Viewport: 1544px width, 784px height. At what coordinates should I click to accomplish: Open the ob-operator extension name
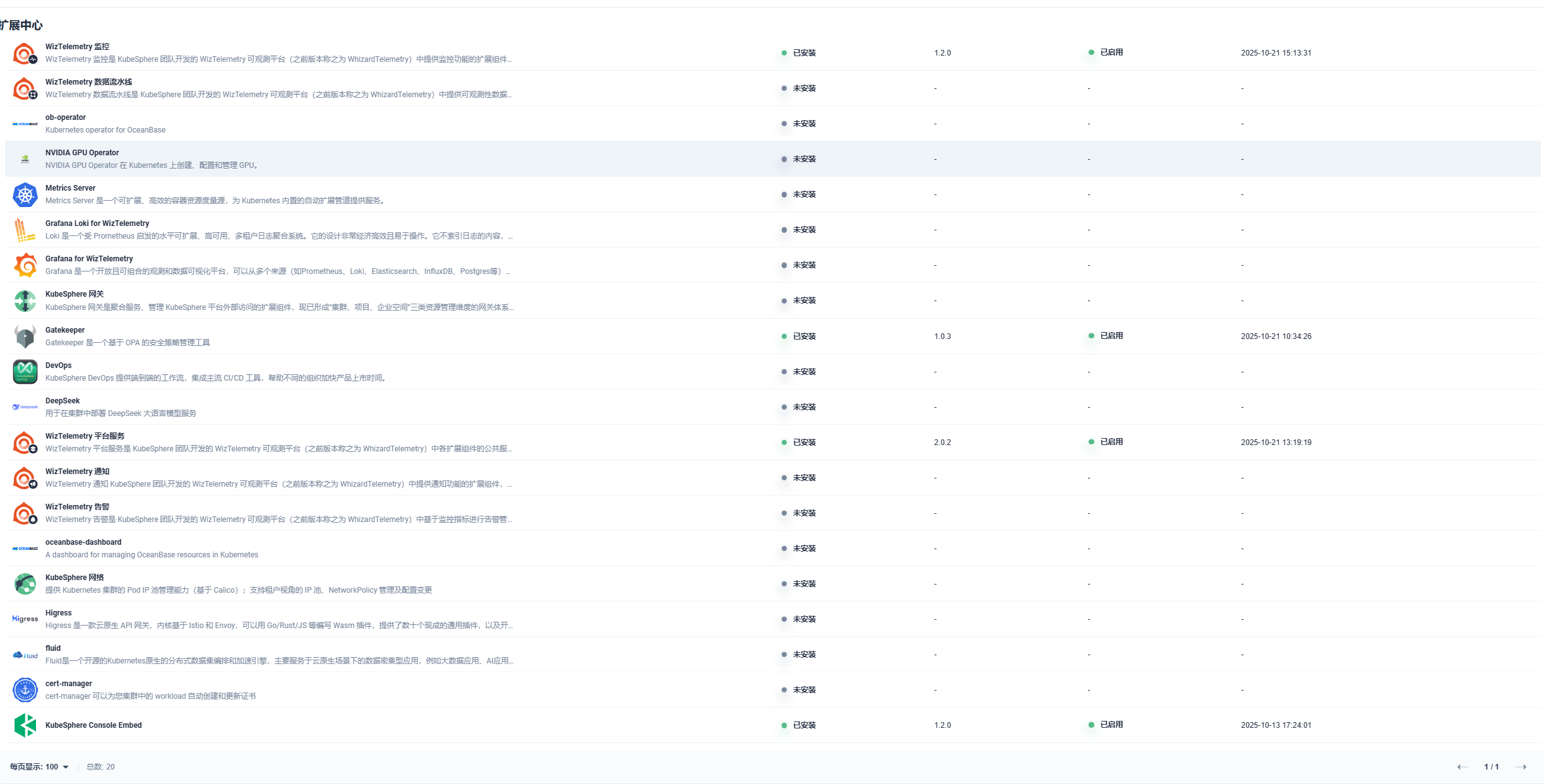[66, 117]
